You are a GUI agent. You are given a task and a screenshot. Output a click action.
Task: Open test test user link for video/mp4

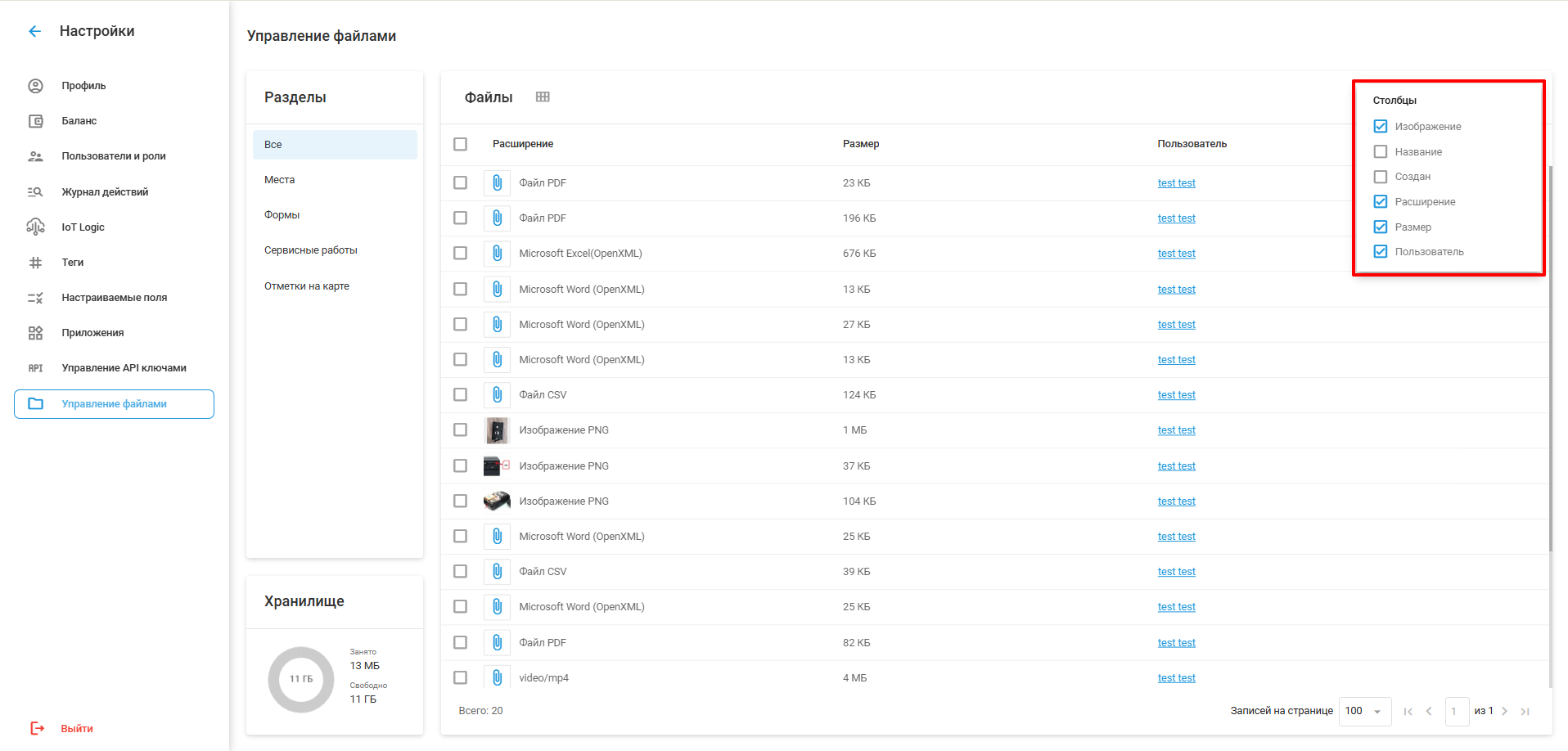(1176, 678)
